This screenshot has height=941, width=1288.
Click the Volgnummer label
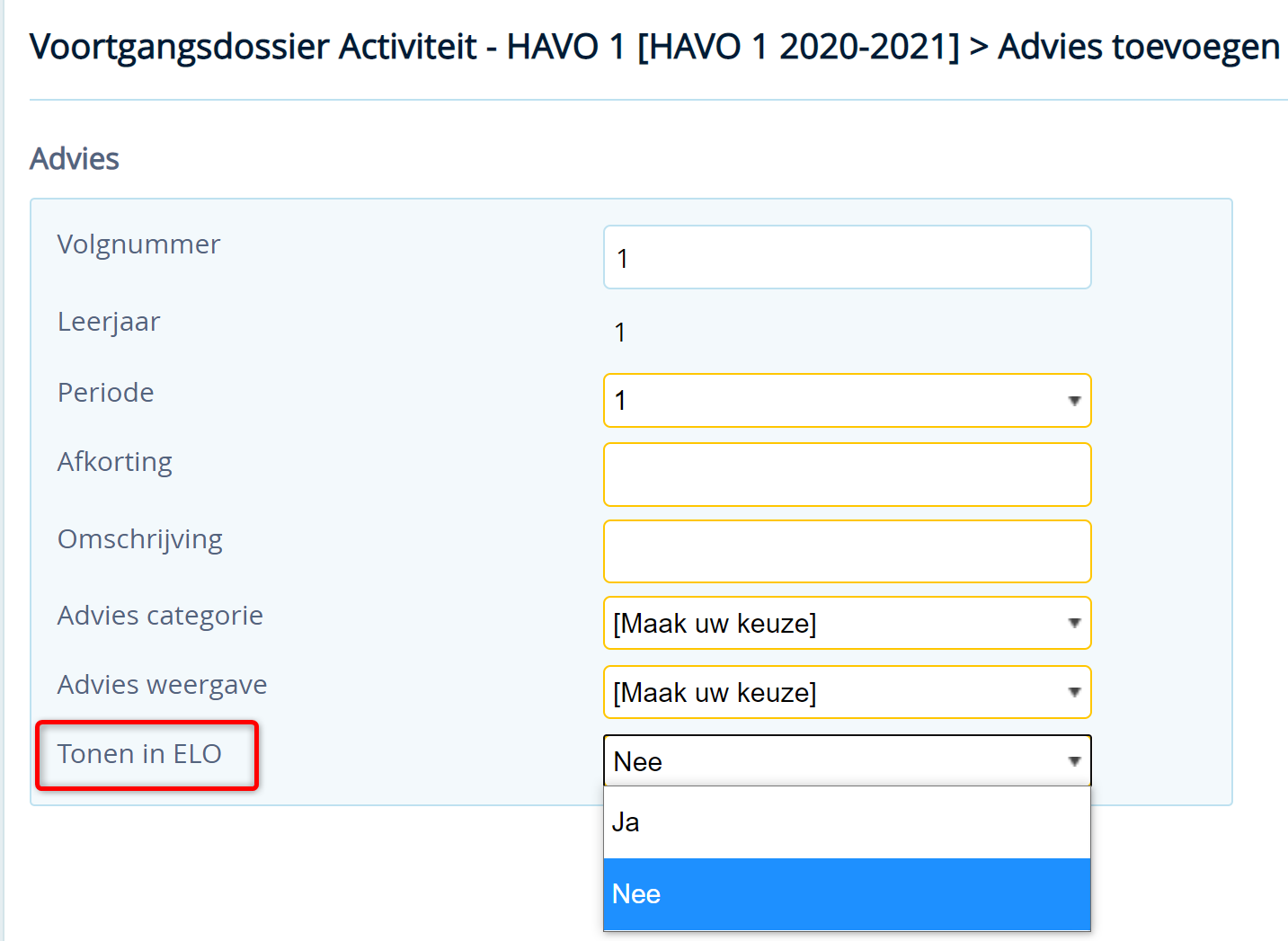click(138, 244)
